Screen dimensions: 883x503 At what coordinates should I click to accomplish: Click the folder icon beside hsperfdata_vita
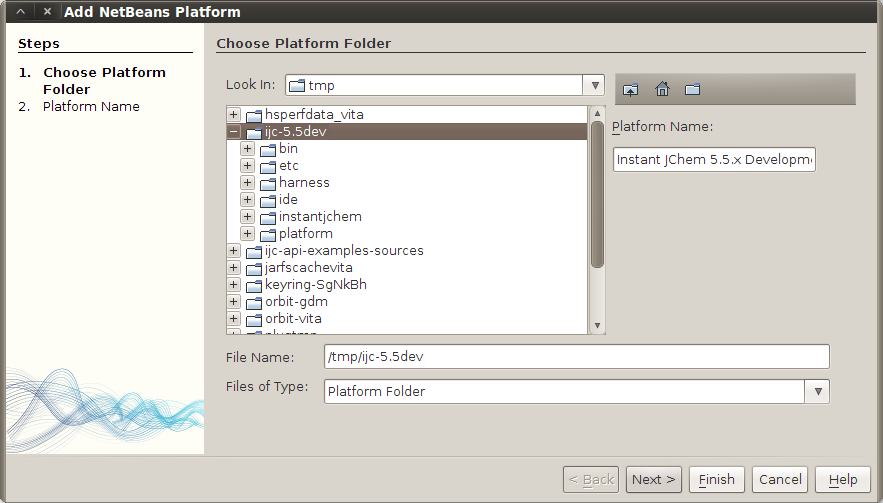pyautogui.click(x=254, y=115)
